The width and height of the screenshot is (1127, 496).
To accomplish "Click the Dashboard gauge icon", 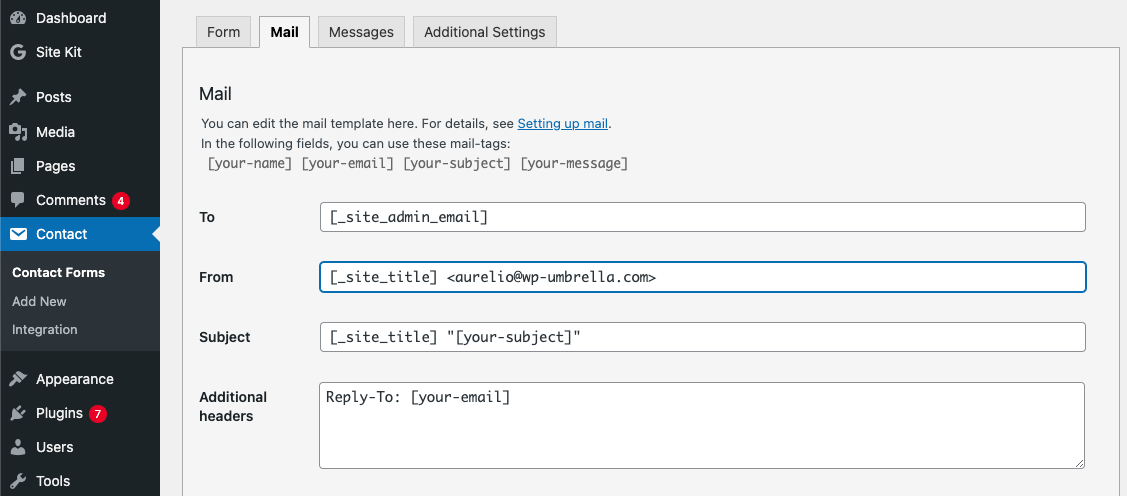I will click(18, 18).
